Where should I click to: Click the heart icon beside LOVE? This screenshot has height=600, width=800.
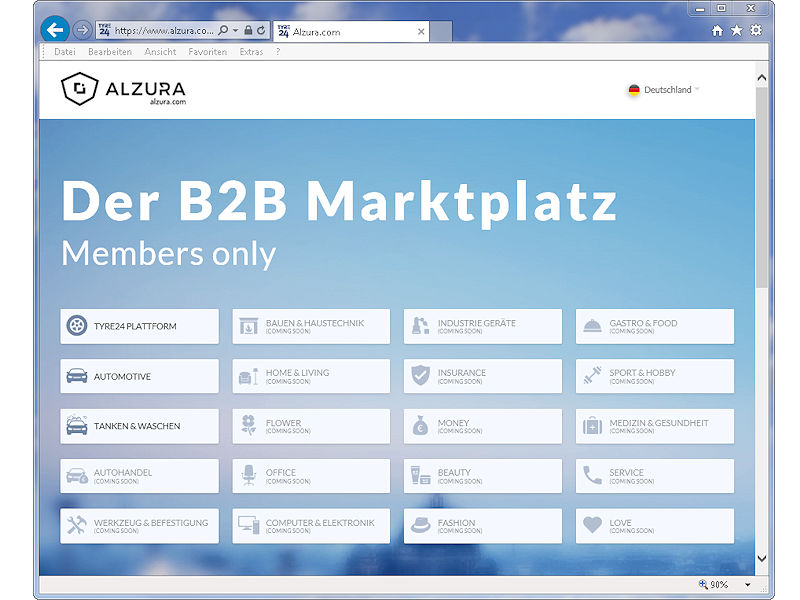pos(592,525)
